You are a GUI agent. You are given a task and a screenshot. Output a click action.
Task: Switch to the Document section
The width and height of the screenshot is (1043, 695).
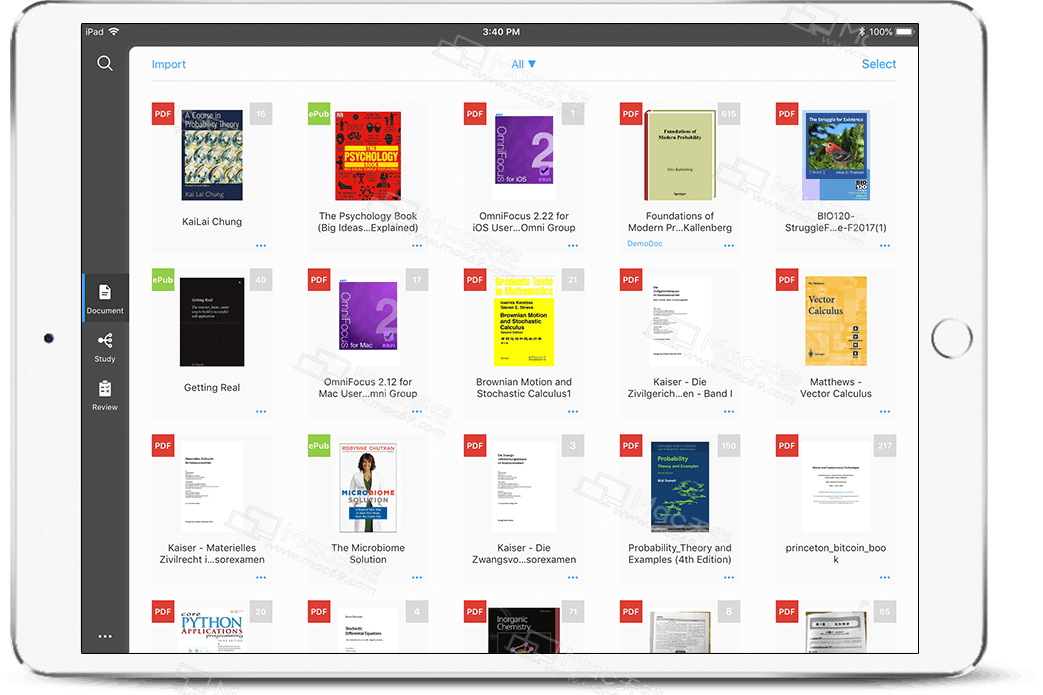click(x=105, y=299)
